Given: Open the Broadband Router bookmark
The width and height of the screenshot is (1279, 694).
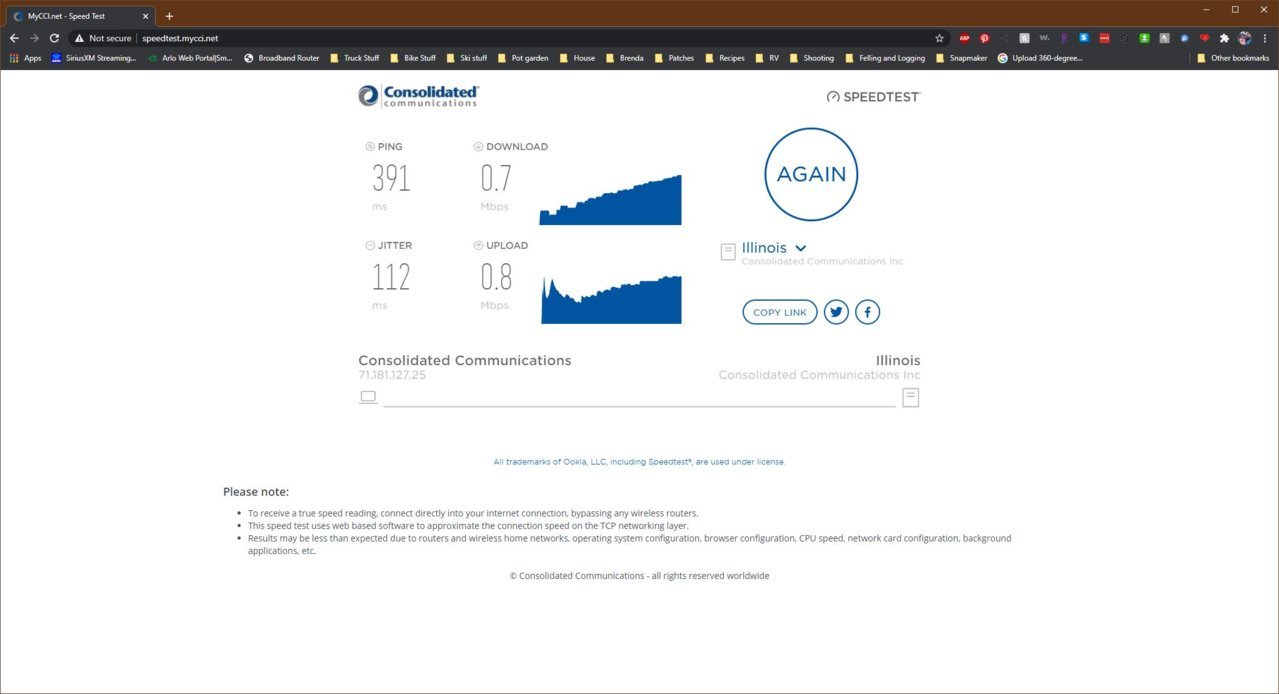Looking at the screenshot, I should click(x=281, y=58).
